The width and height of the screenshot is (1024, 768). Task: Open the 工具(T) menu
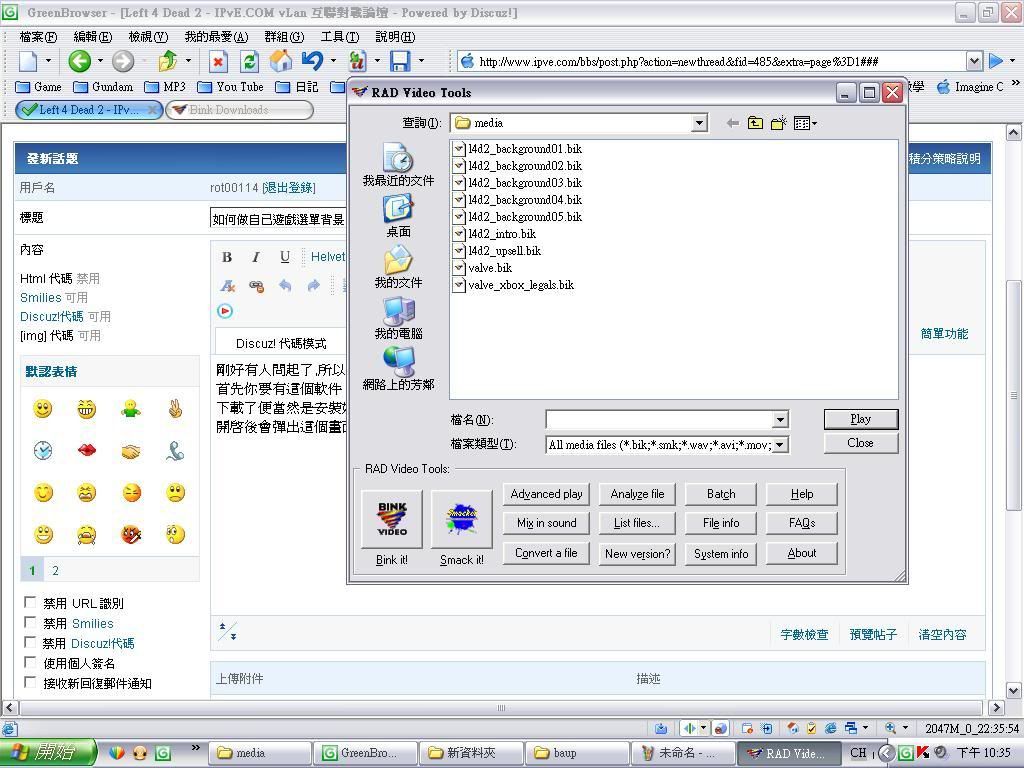click(339, 36)
